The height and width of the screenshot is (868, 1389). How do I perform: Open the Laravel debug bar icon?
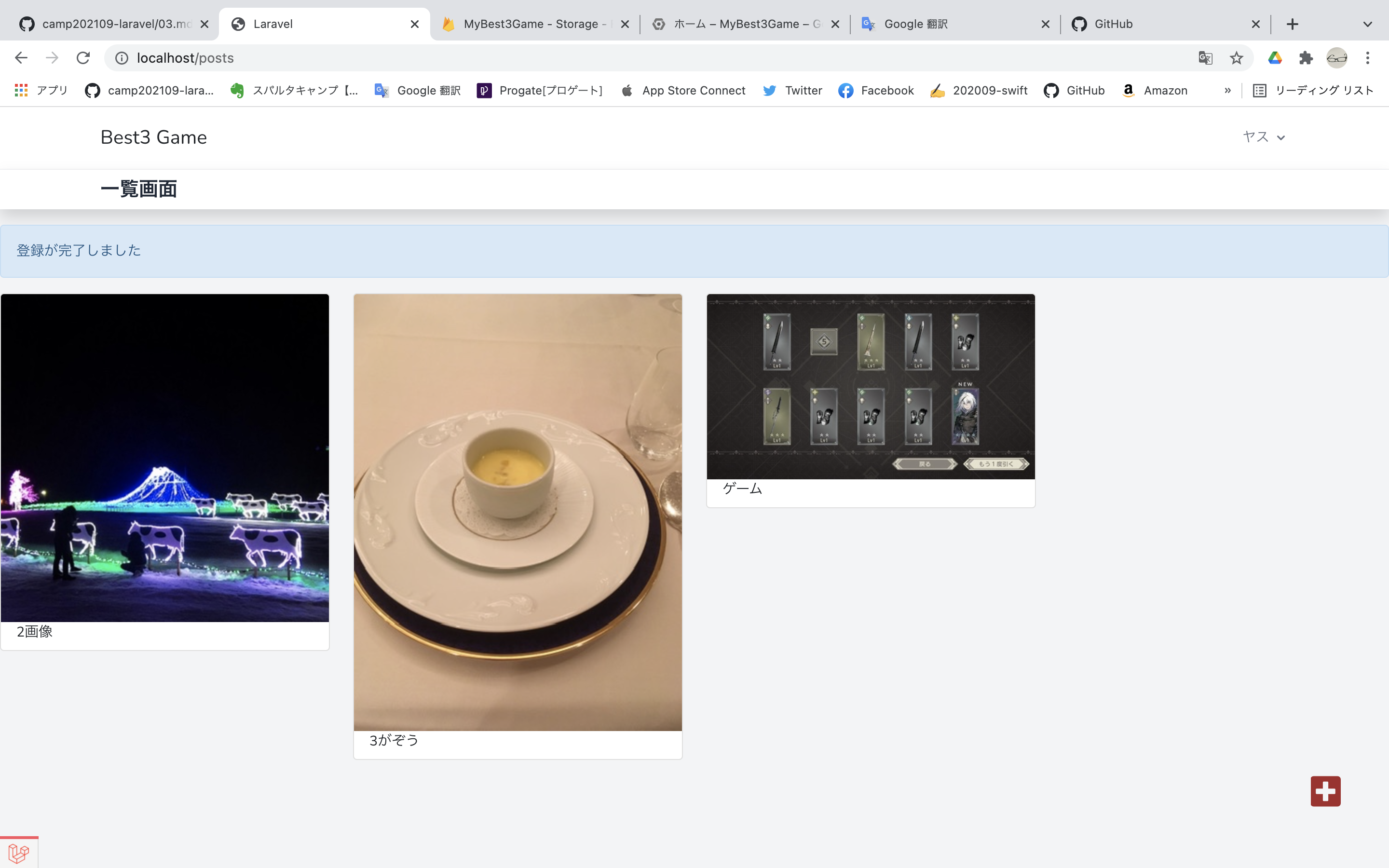coord(18,853)
